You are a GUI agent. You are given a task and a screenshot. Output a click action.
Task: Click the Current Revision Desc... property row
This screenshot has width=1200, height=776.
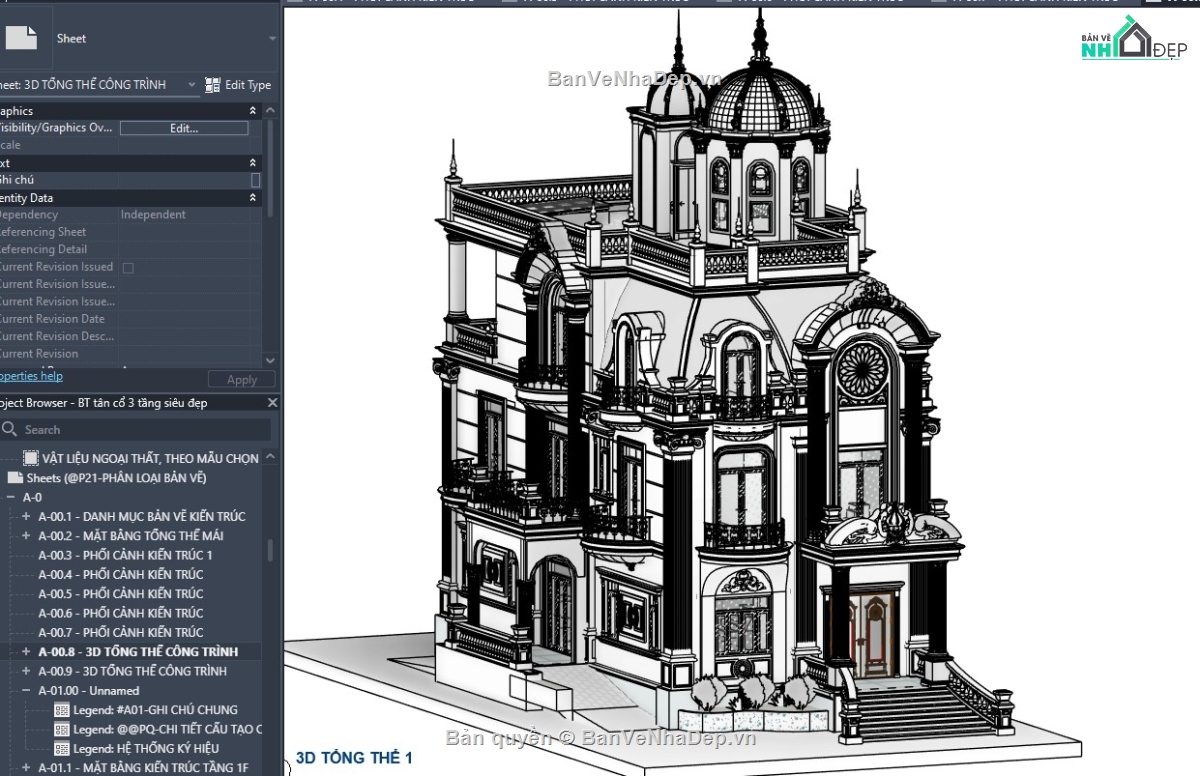(131, 337)
